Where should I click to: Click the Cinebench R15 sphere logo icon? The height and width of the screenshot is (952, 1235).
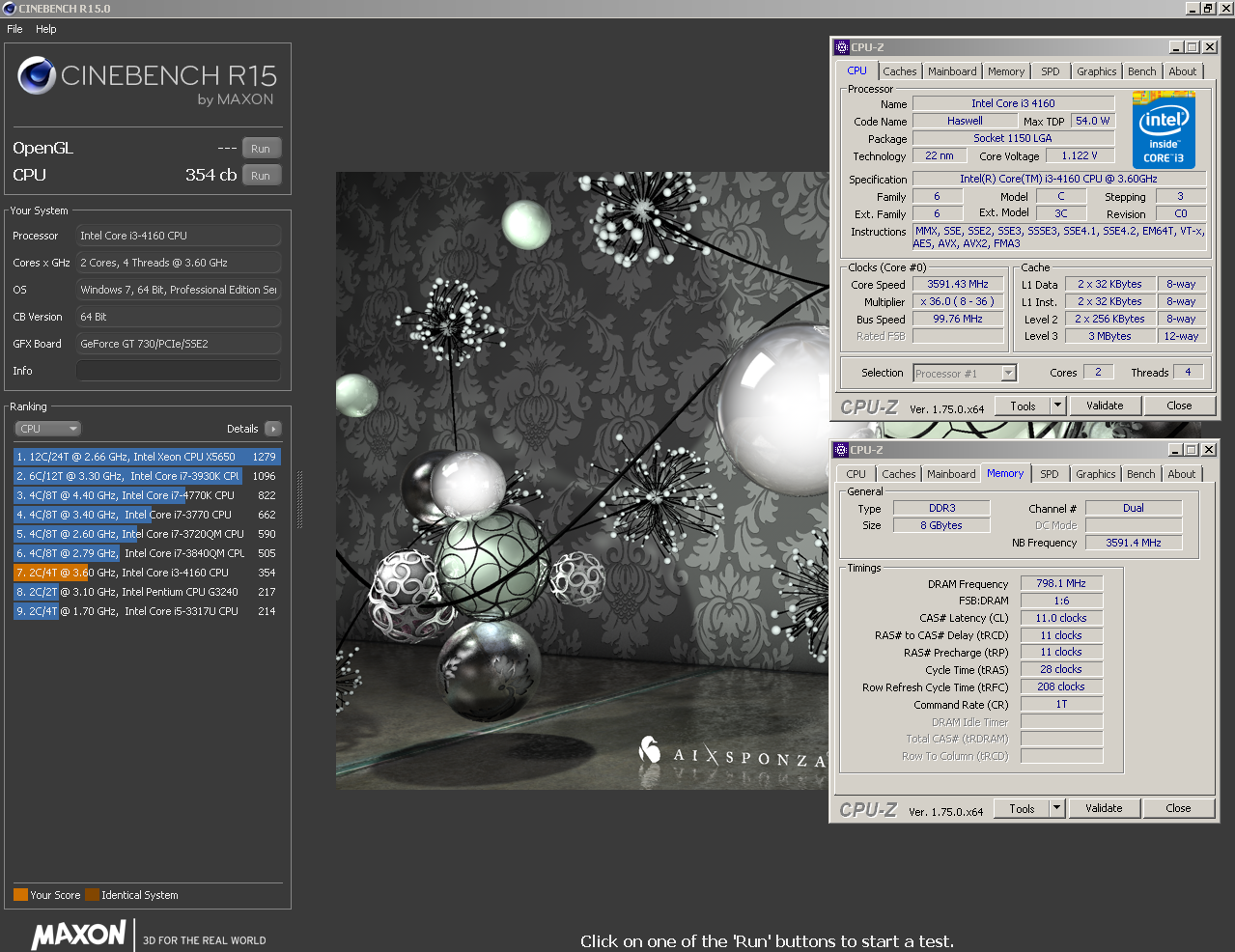tap(37, 75)
